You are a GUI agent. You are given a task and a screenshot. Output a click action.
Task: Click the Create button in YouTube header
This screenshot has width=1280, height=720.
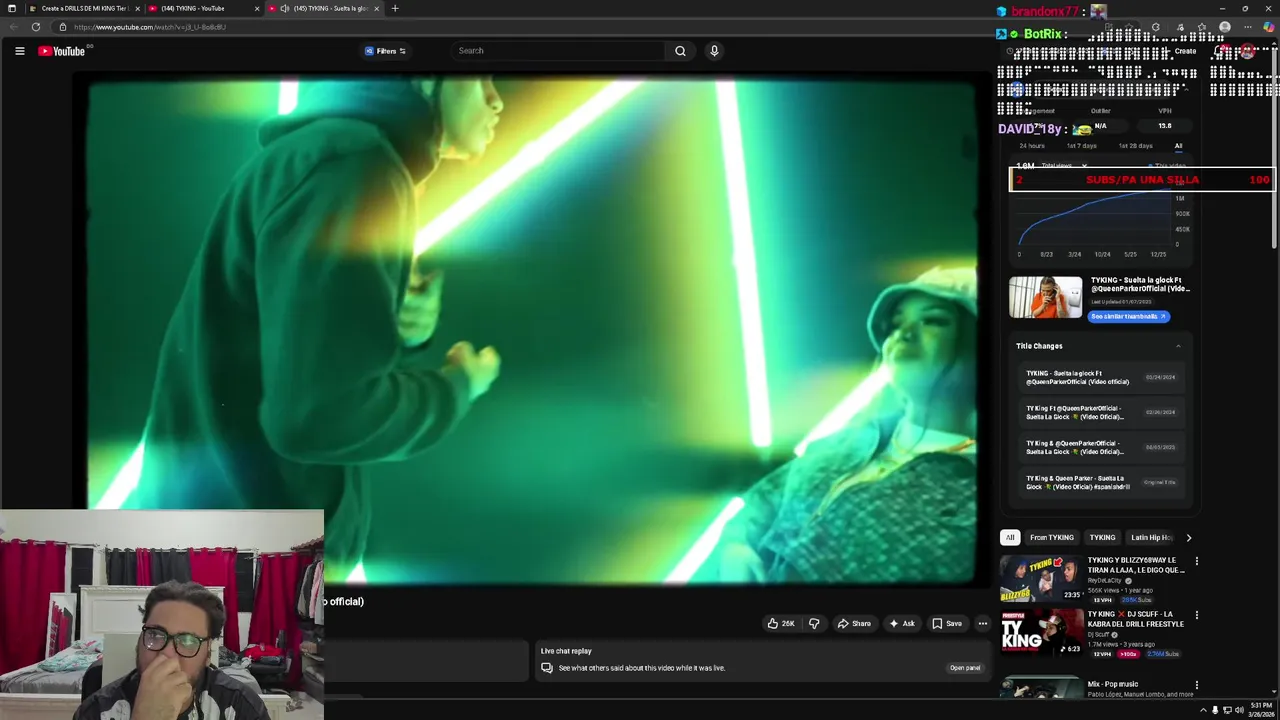[x=1184, y=51]
